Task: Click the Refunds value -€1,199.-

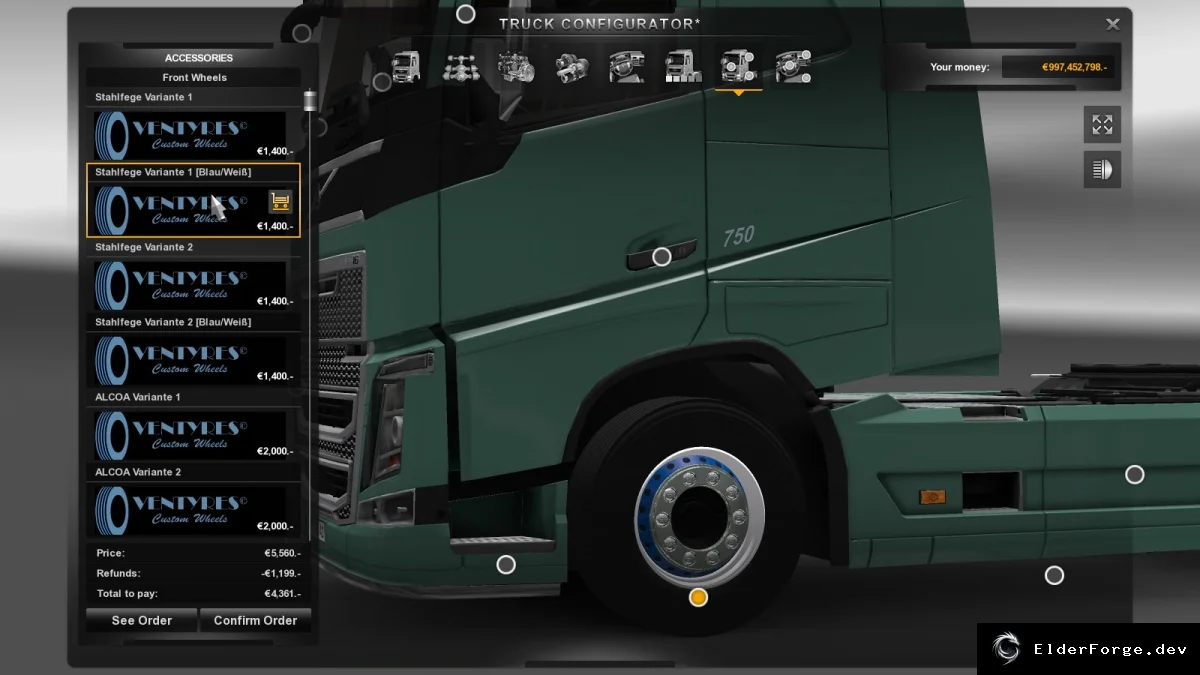Action: (x=280, y=573)
